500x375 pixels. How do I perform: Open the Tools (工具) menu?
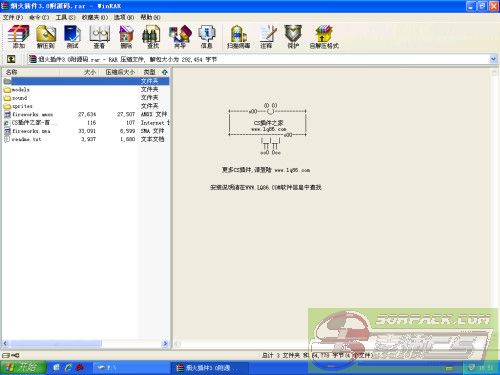pyautogui.click(x=65, y=17)
